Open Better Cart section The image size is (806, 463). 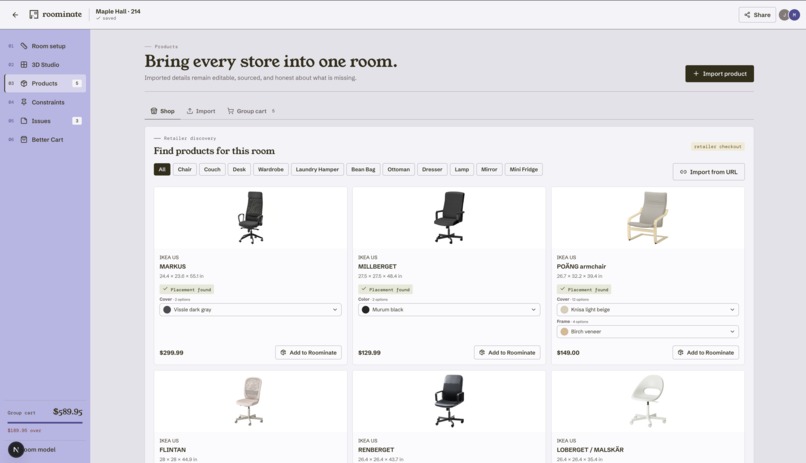point(45,140)
